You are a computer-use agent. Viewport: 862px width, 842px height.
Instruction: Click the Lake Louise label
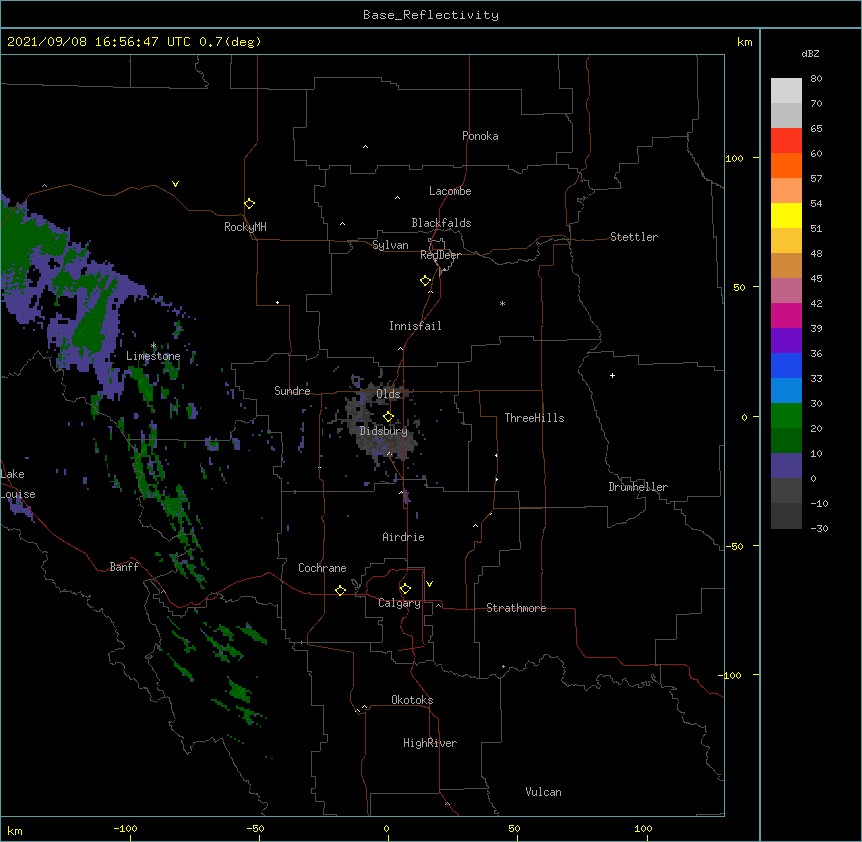point(16,484)
